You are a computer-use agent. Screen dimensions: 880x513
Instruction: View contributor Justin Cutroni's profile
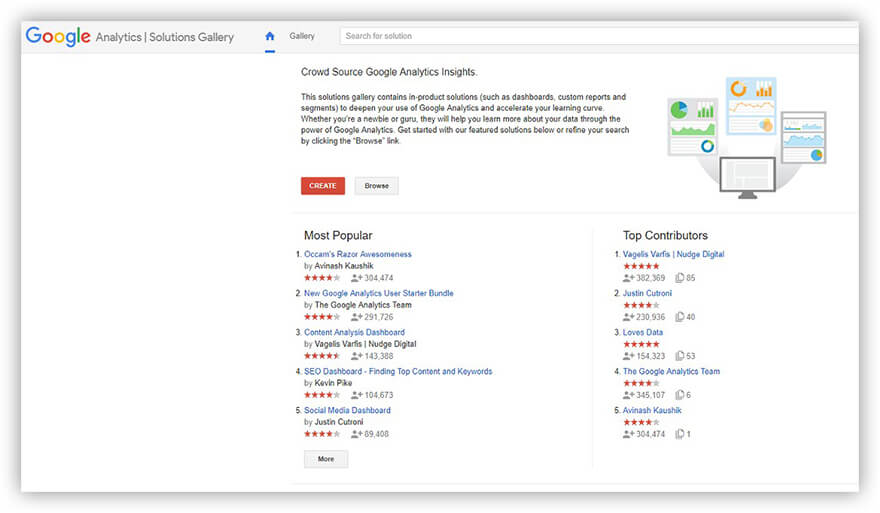(647, 293)
